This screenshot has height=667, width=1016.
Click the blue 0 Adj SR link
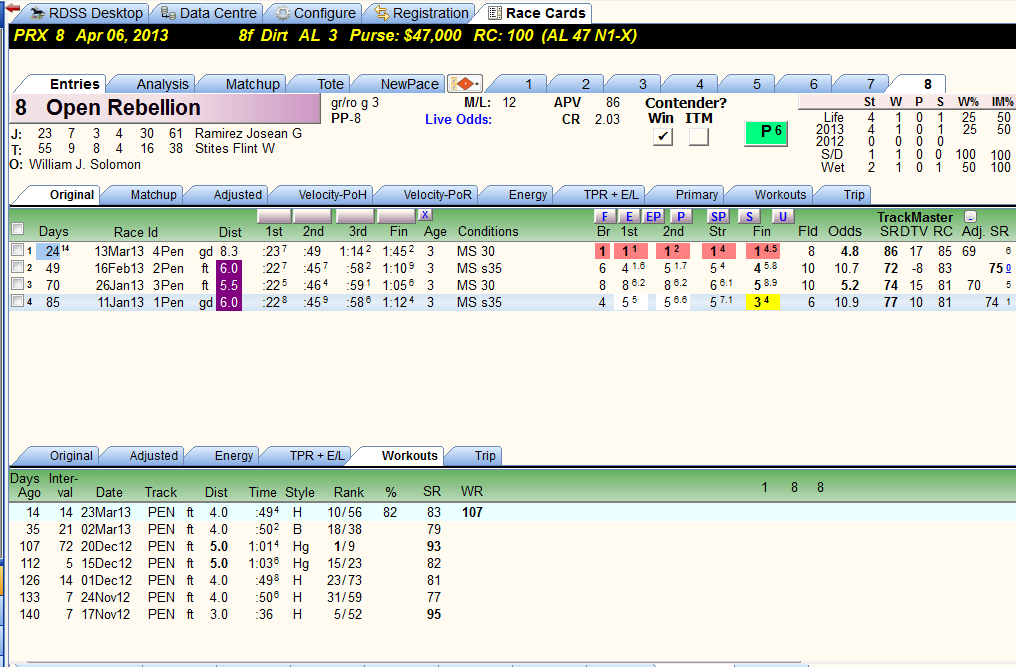tap(1008, 268)
